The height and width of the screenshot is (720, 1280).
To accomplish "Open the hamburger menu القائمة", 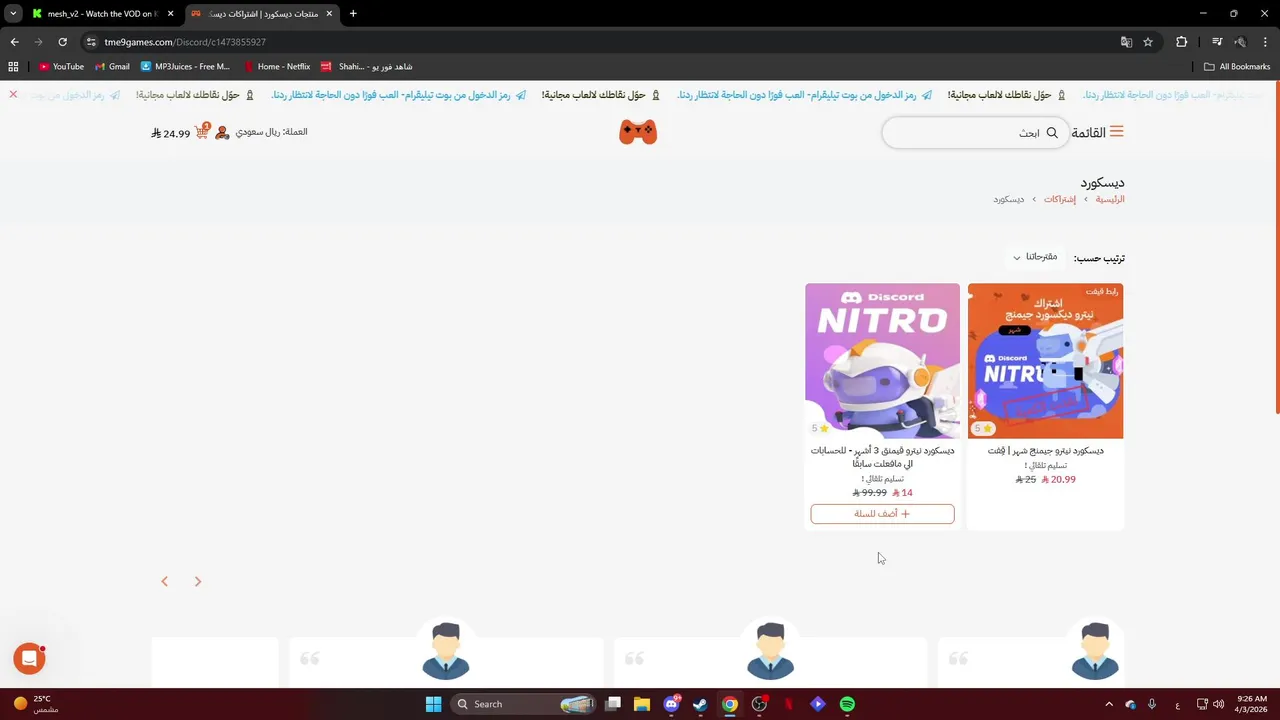I will [x=1097, y=132].
